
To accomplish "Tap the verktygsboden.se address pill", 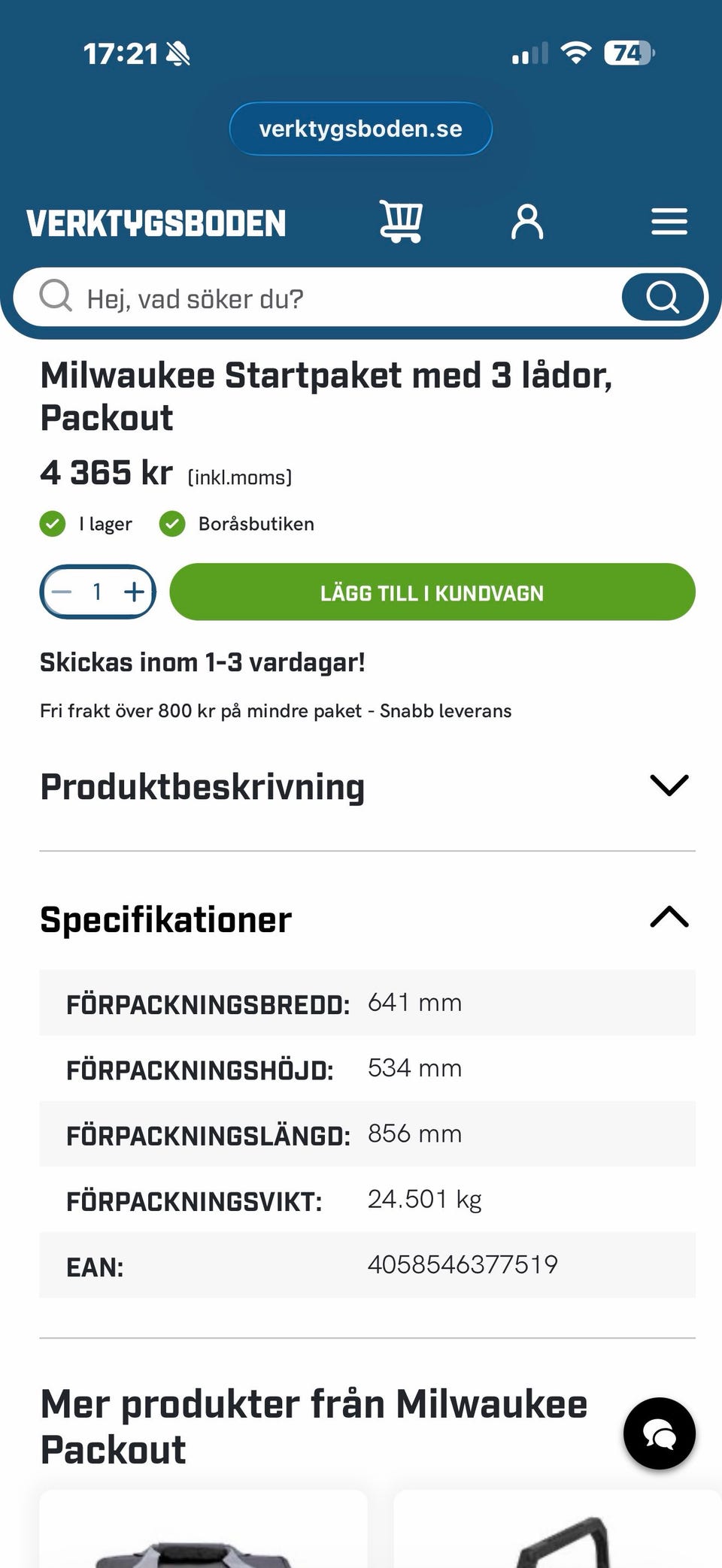I will (x=360, y=129).
